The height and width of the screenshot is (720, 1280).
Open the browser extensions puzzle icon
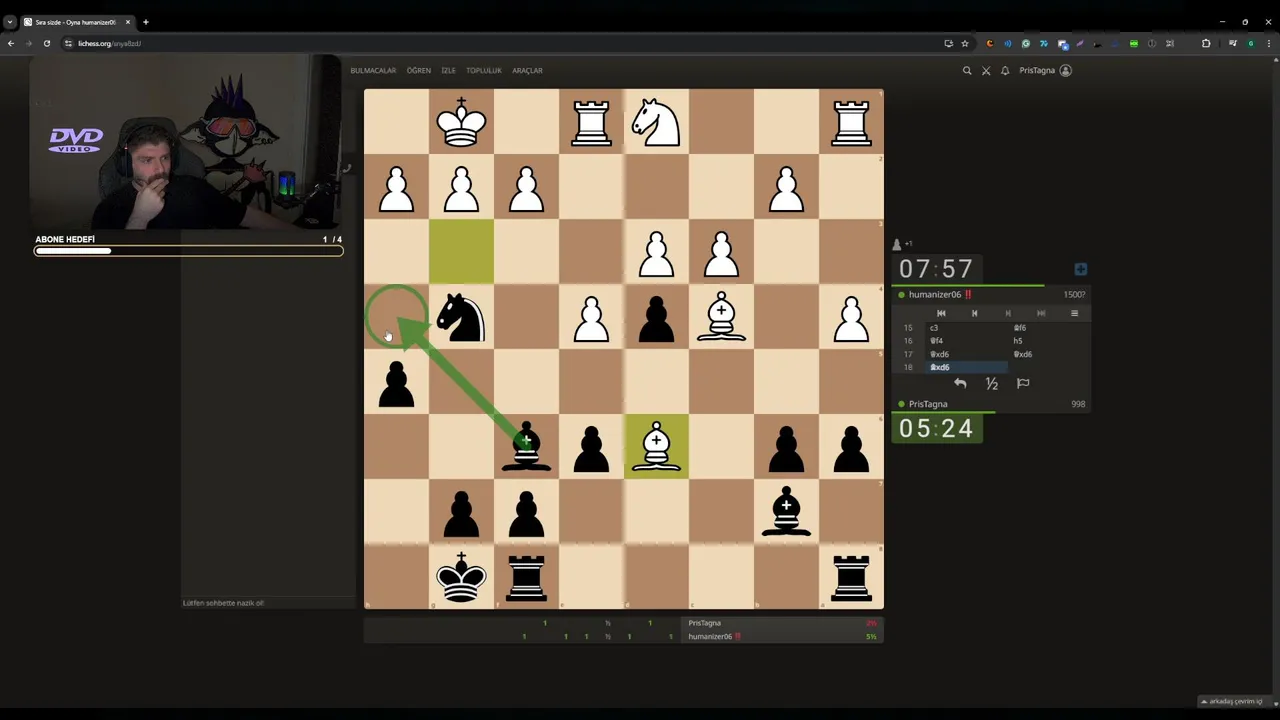pos(1206,43)
